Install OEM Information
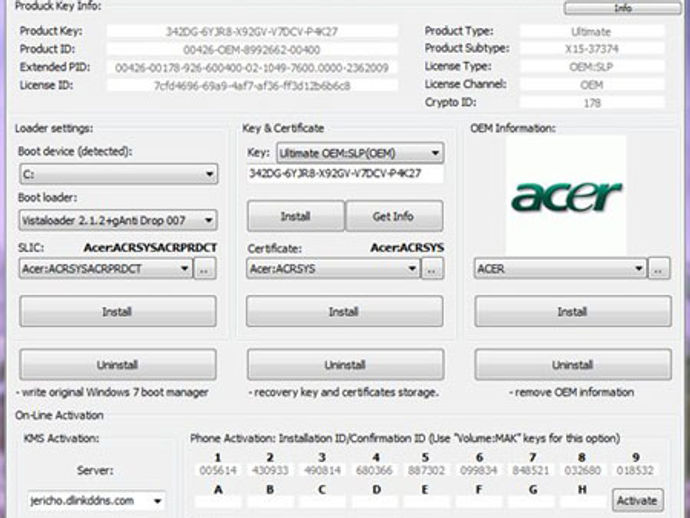 [573, 312]
